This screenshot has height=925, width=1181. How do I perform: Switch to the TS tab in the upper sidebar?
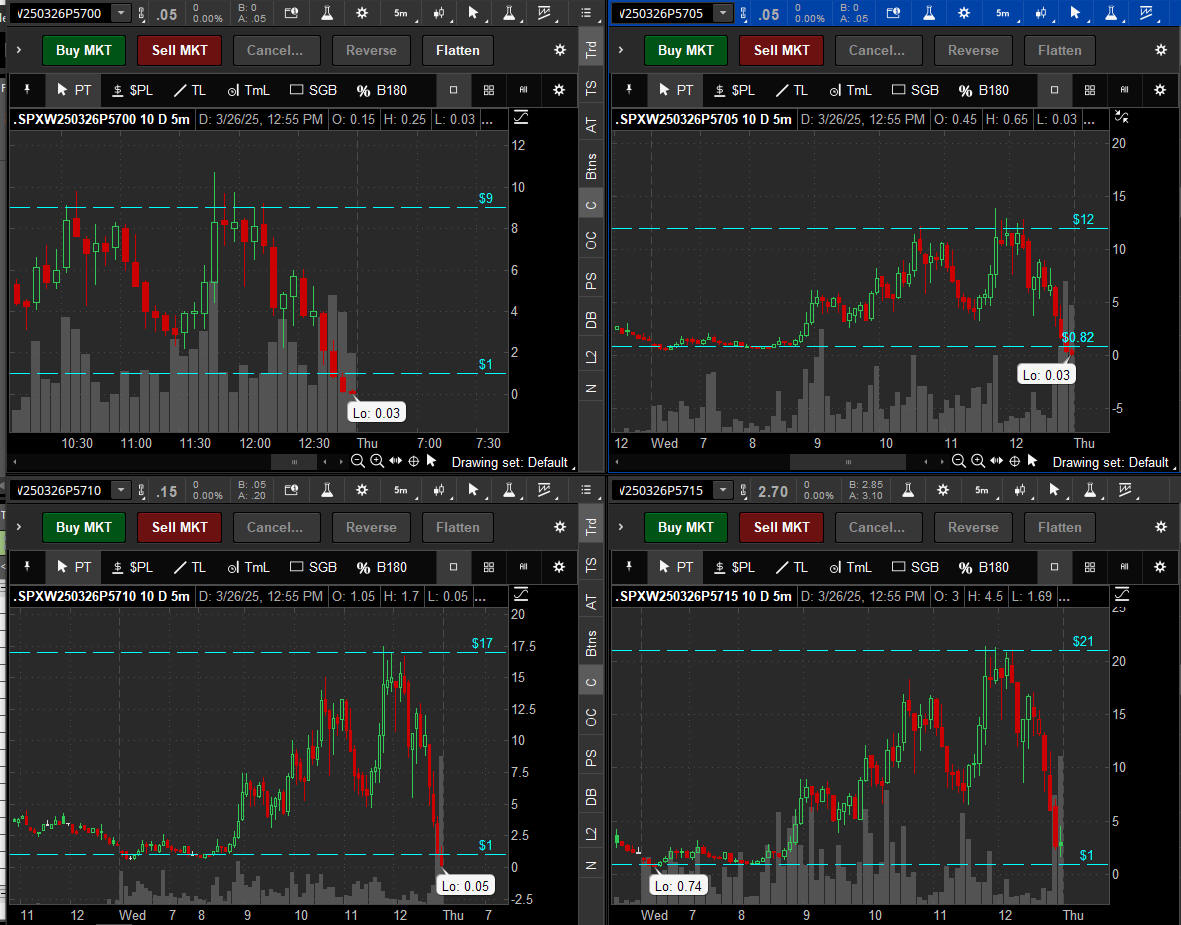pos(591,89)
